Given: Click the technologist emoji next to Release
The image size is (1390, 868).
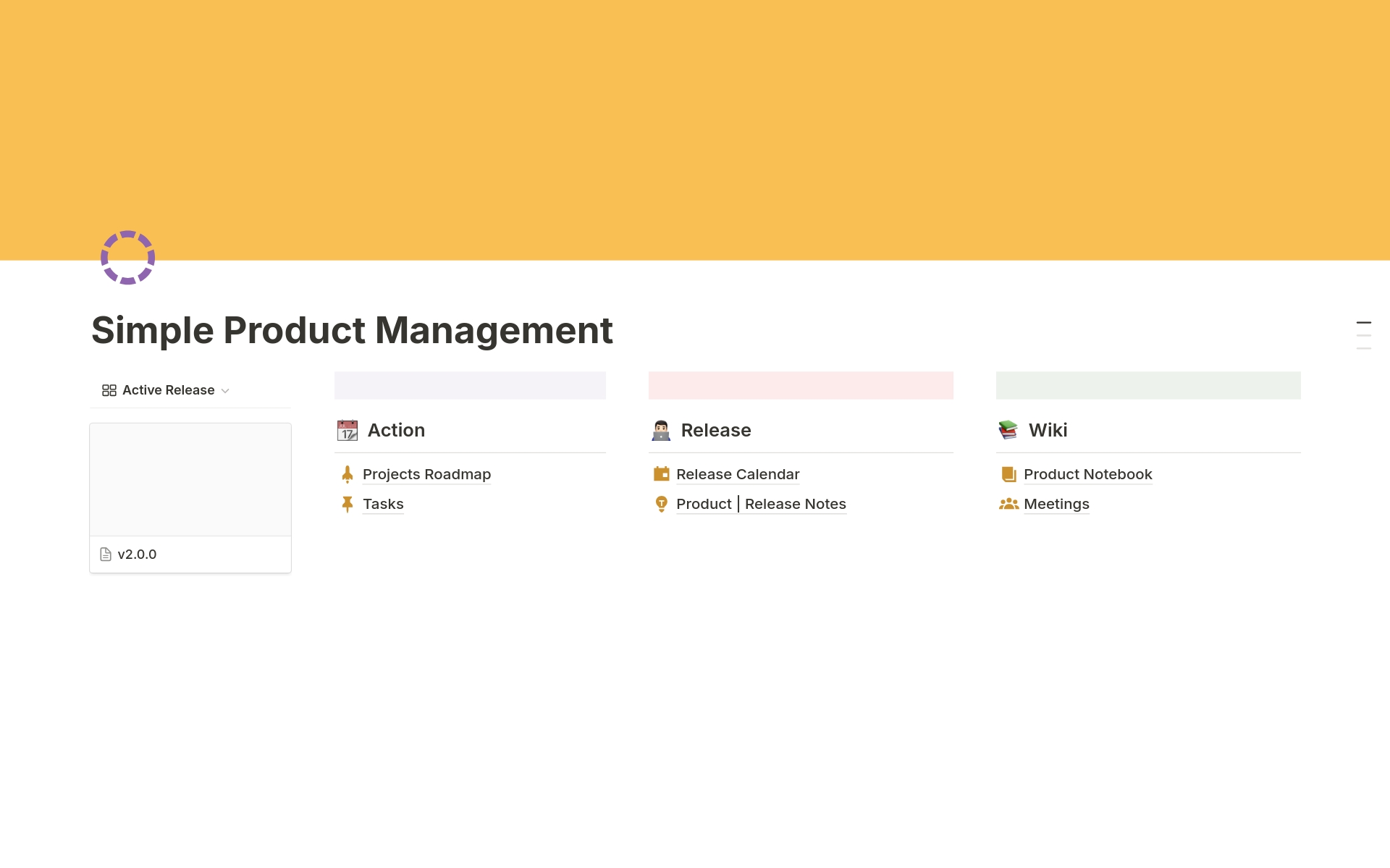Looking at the screenshot, I should (661, 430).
